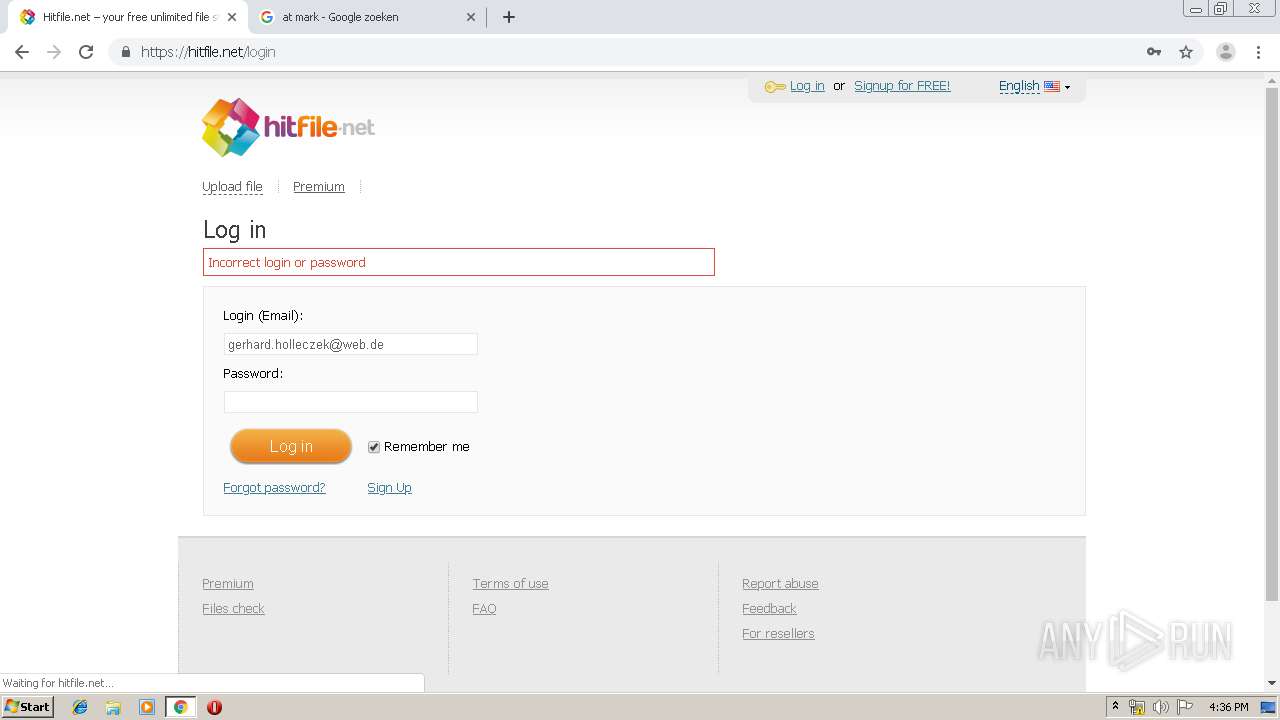Click the red Opera taskbar icon
Screen dimensions: 1280x720
click(214, 707)
